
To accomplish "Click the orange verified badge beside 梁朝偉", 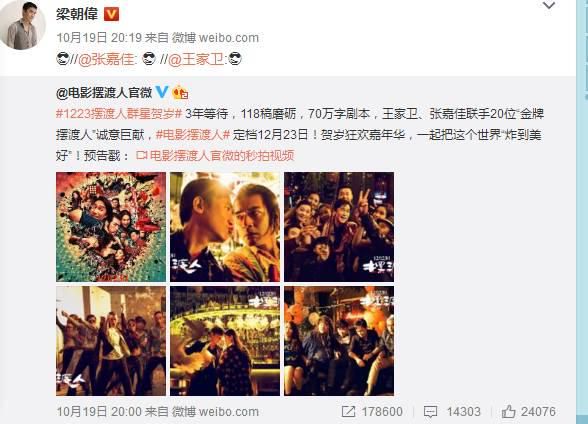I will (111, 14).
